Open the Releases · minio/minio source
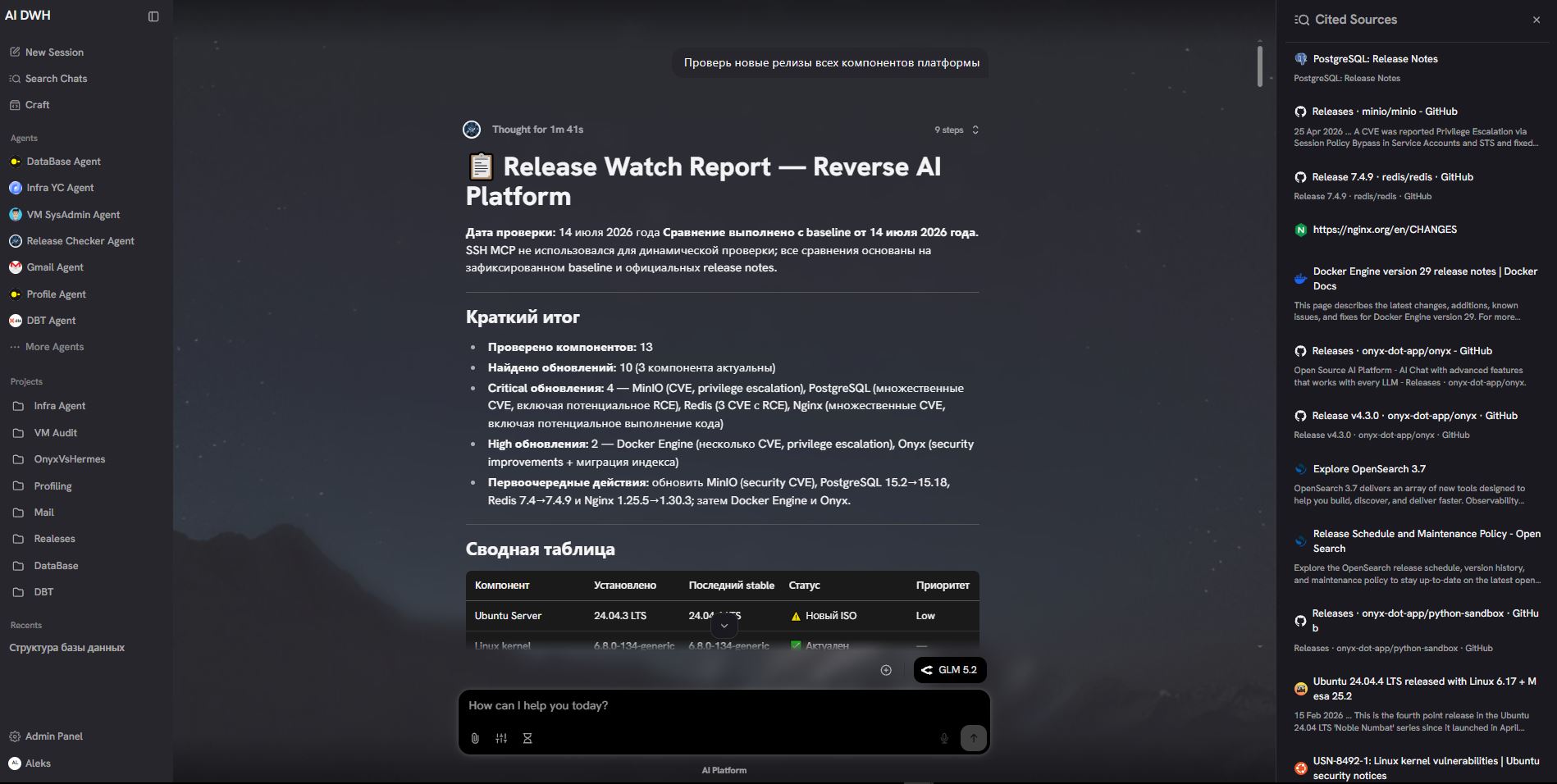 coord(1385,112)
